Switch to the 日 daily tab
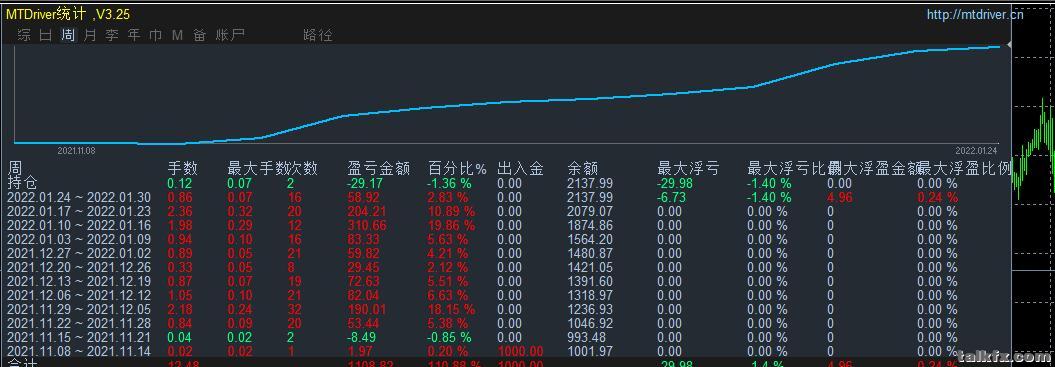 (x=46, y=35)
